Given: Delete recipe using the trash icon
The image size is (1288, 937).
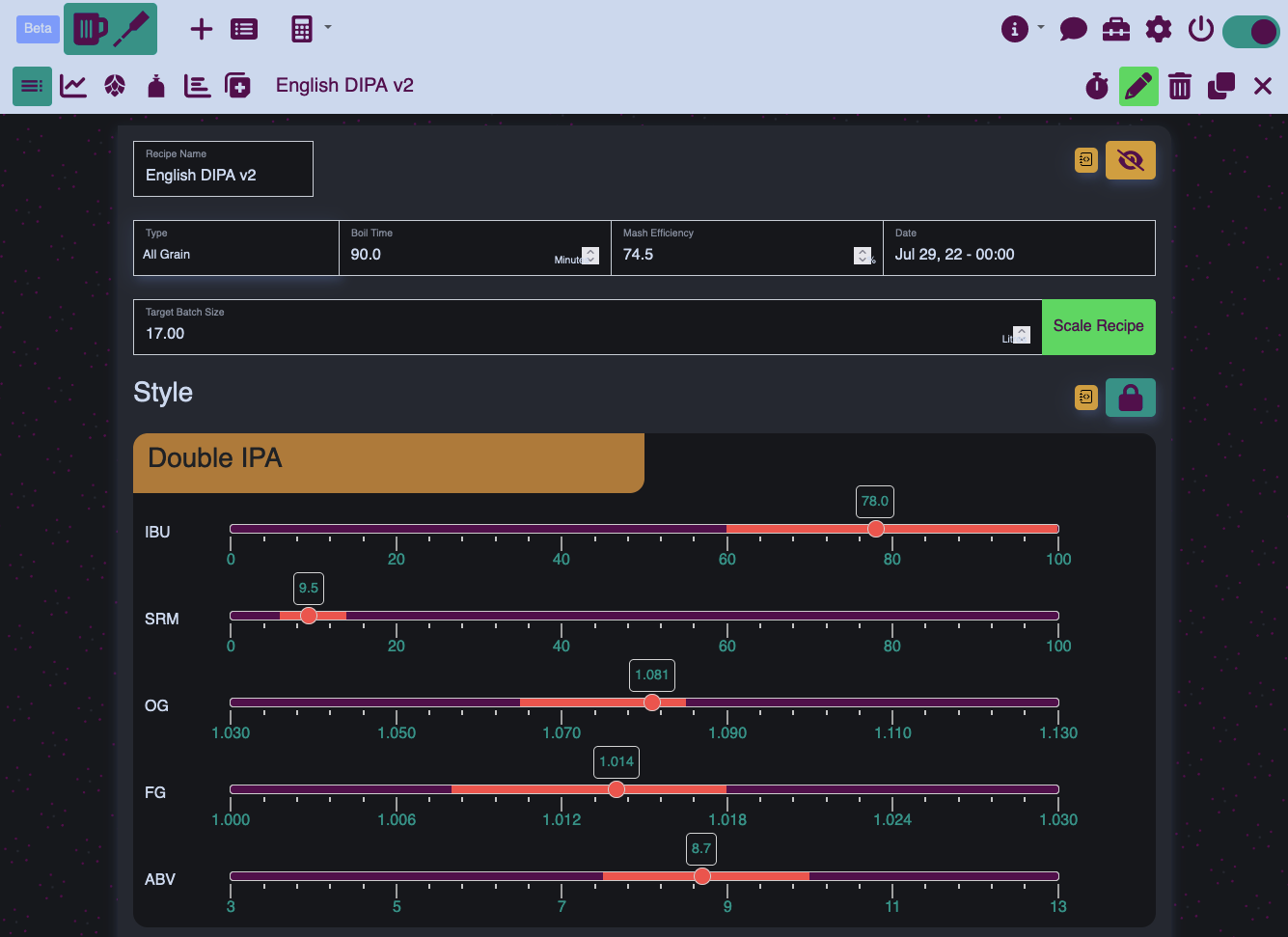Looking at the screenshot, I should tap(1179, 86).
